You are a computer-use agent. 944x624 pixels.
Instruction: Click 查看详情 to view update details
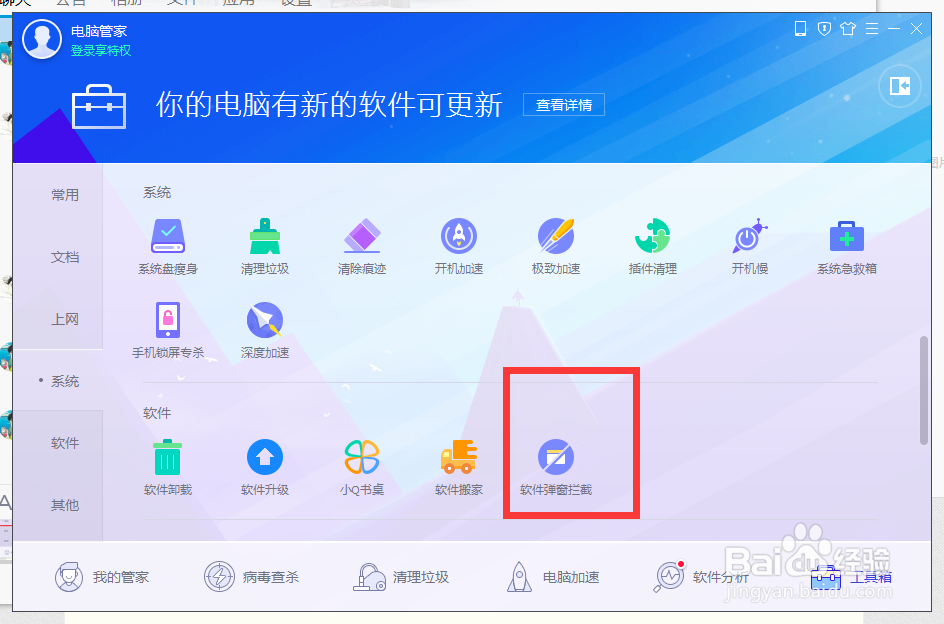click(563, 104)
